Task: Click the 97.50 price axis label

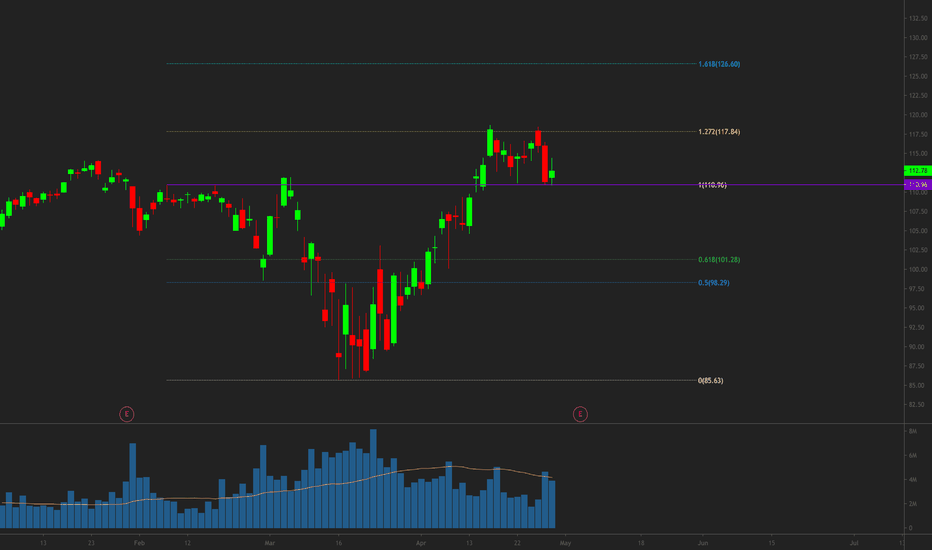Action: click(917, 289)
